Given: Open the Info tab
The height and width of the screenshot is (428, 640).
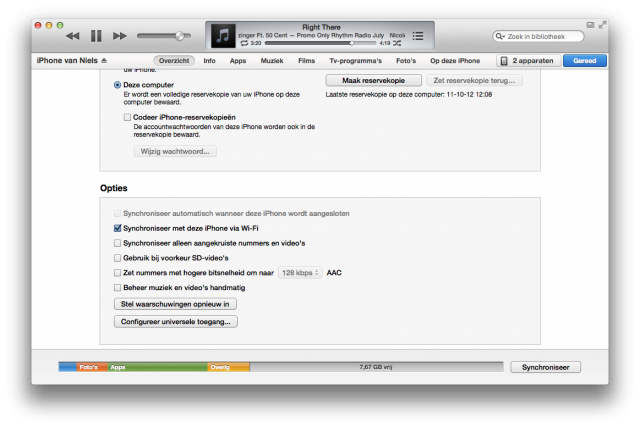Looking at the screenshot, I should 209,61.
